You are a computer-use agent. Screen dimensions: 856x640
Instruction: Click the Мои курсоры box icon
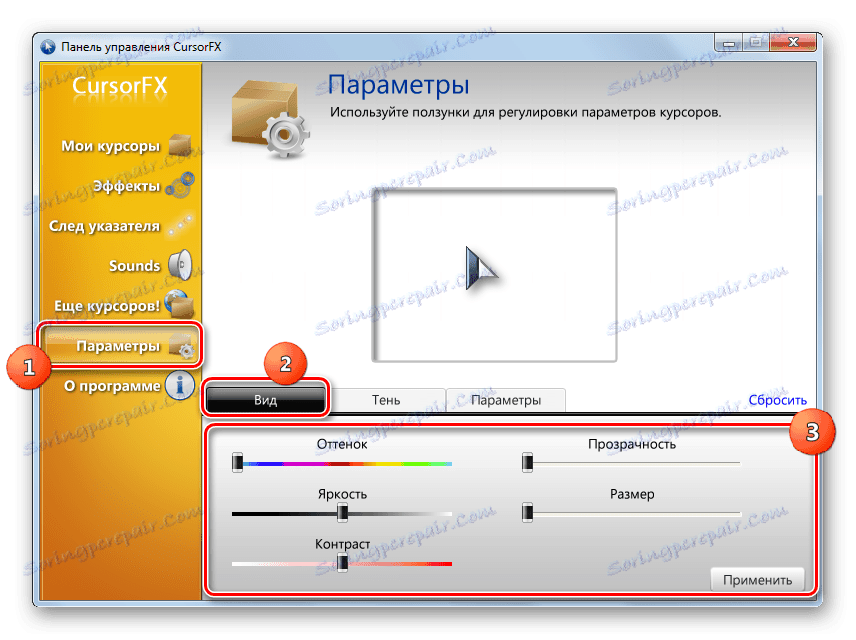click(x=180, y=145)
